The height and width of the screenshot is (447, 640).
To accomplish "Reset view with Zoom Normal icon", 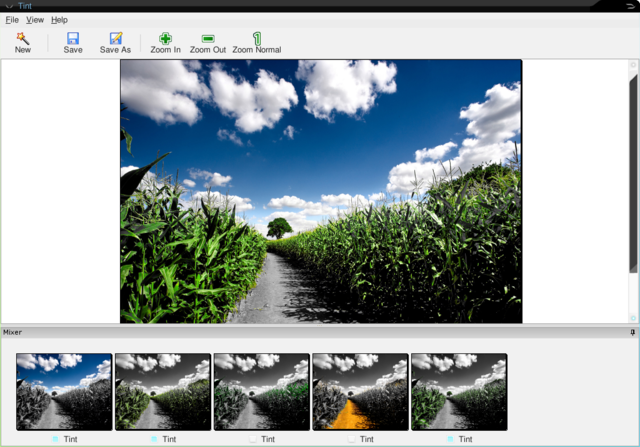I will tap(257, 38).
